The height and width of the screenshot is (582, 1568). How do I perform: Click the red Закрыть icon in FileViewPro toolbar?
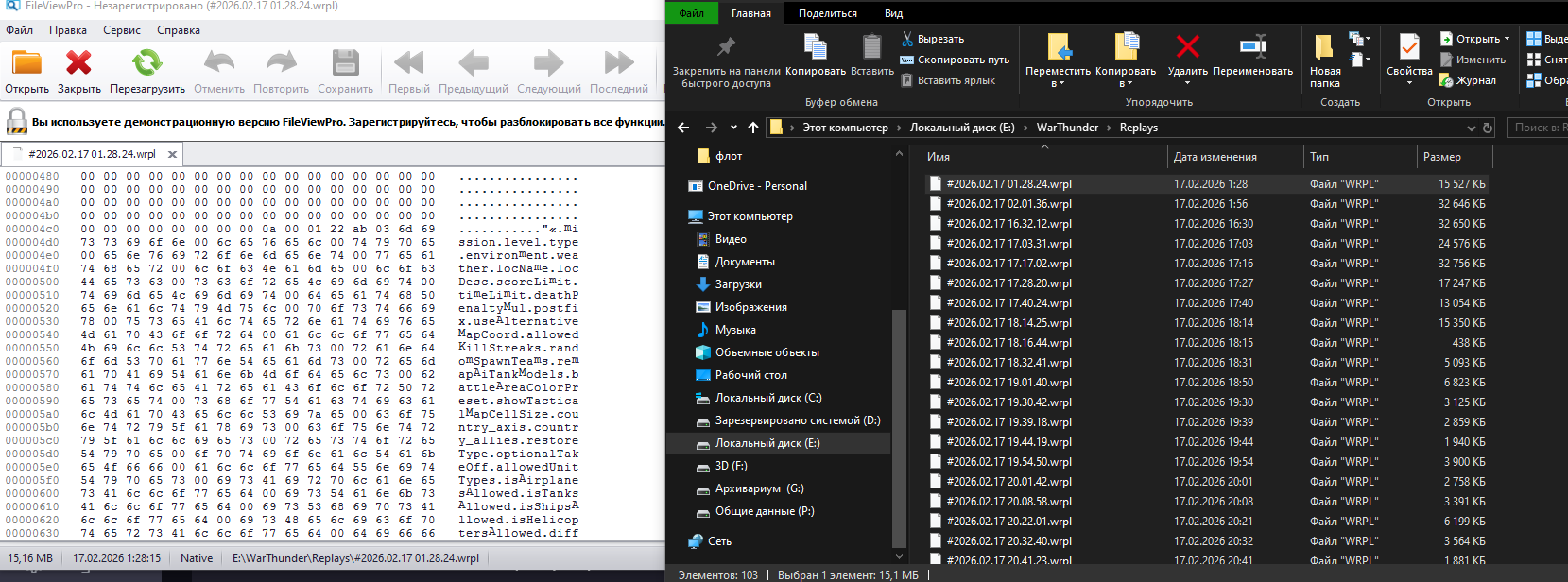(x=78, y=64)
